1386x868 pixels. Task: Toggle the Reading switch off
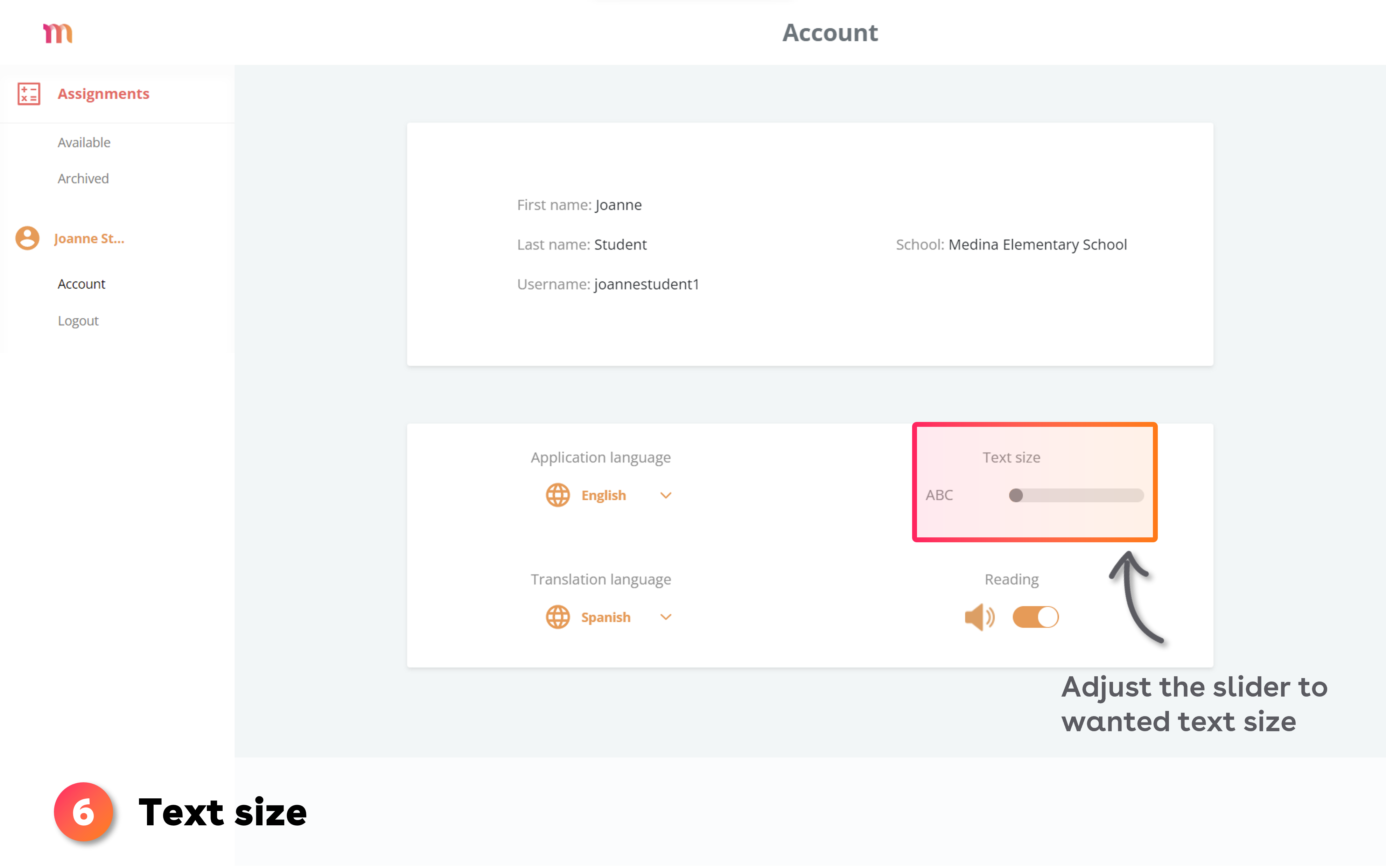1035,617
